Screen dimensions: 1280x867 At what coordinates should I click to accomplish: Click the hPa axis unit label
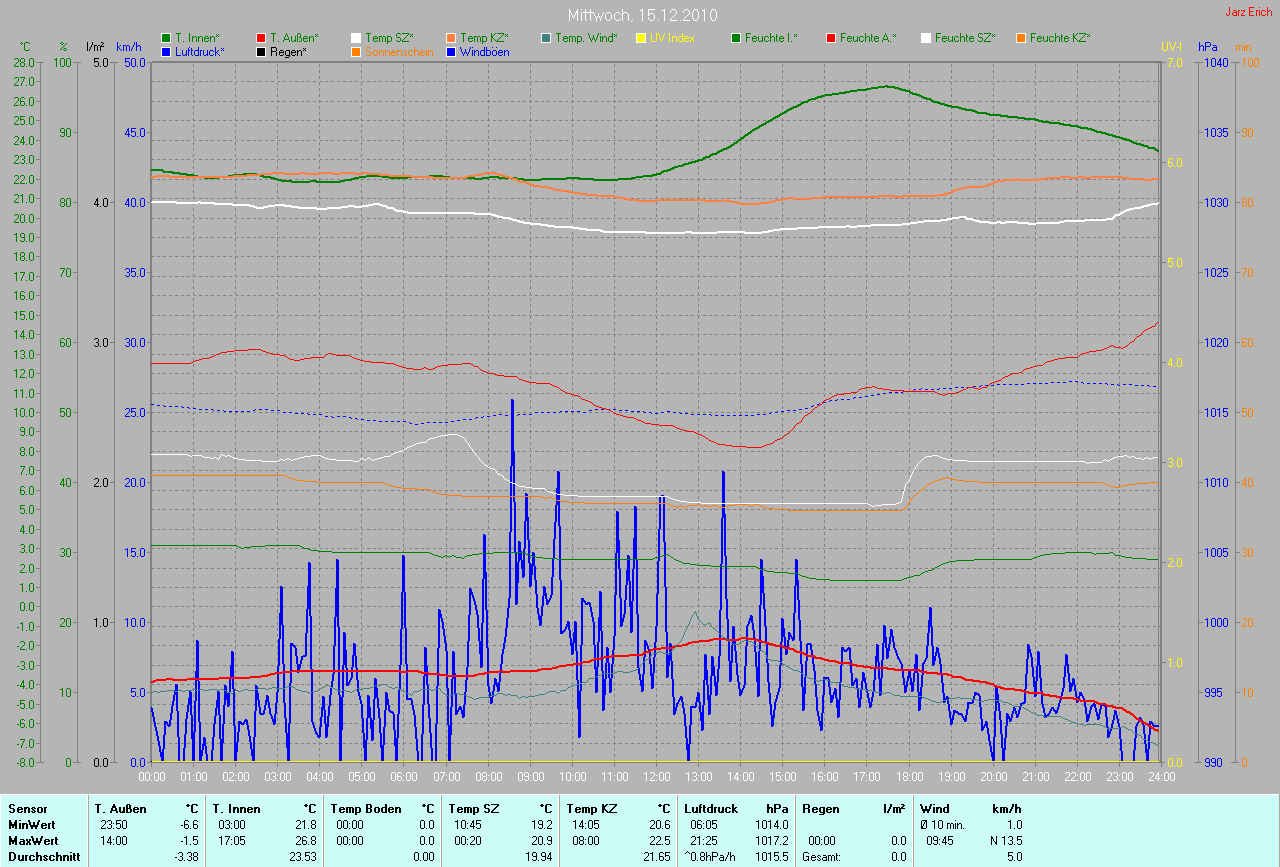[x=1208, y=47]
